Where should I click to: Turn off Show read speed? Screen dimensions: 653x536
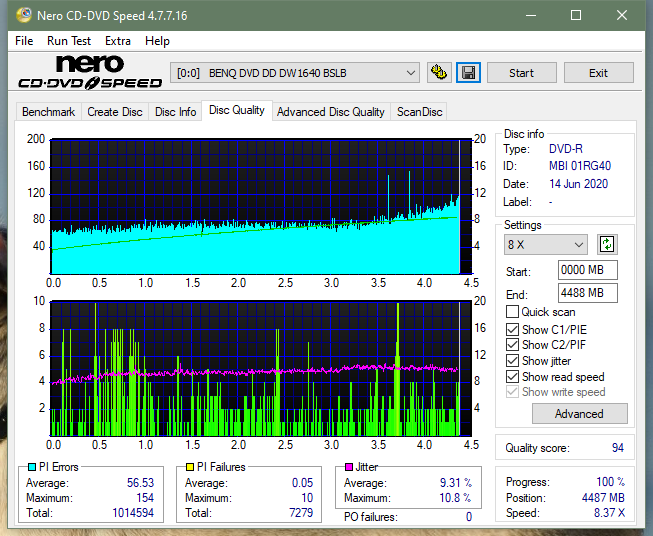point(512,376)
